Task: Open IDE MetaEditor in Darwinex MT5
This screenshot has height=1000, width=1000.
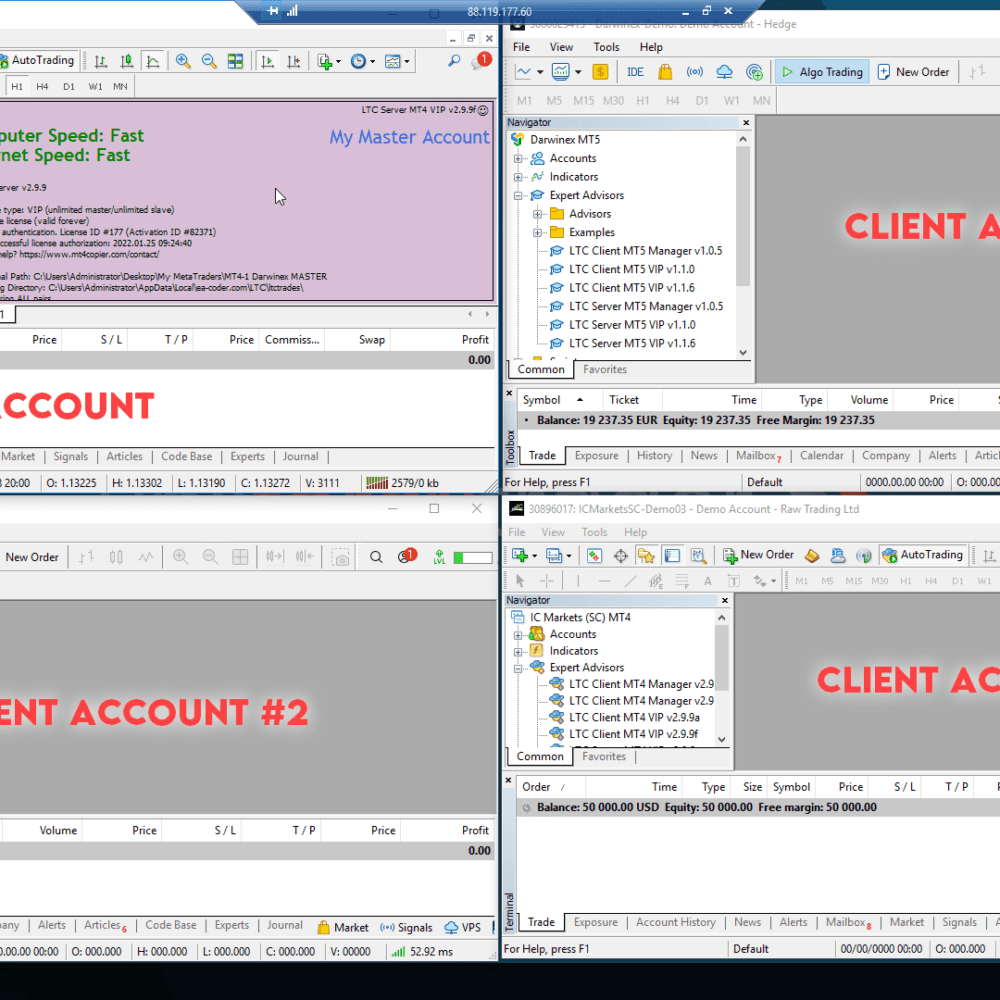Action: click(x=635, y=72)
